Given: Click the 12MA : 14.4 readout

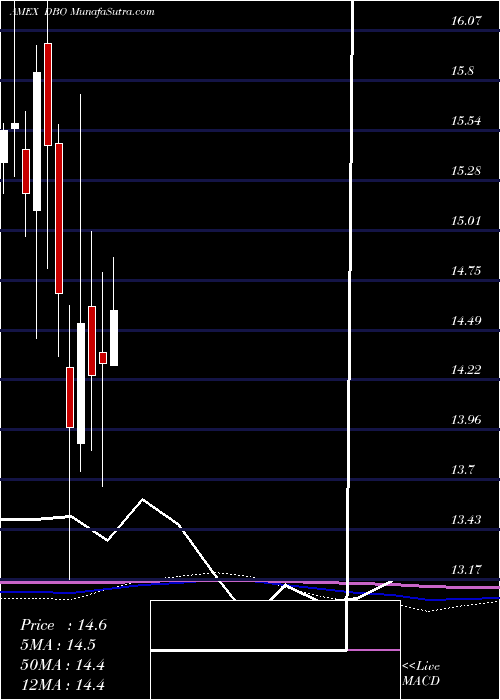Looking at the screenshot, I should pos(62,684).
